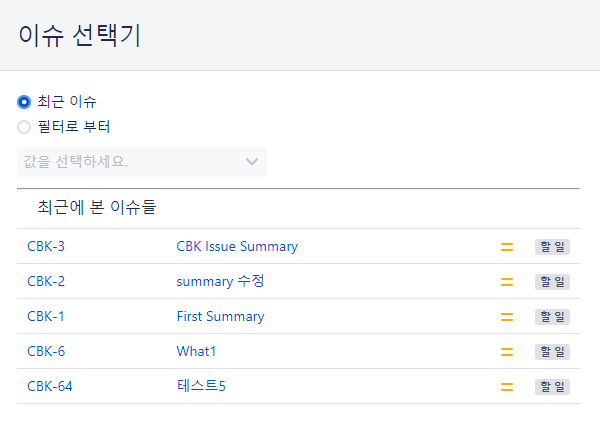Open the CBK-64 issue key link
This screenshot has height=422, width=600.
pyautogui.click(x=50, y=386)
